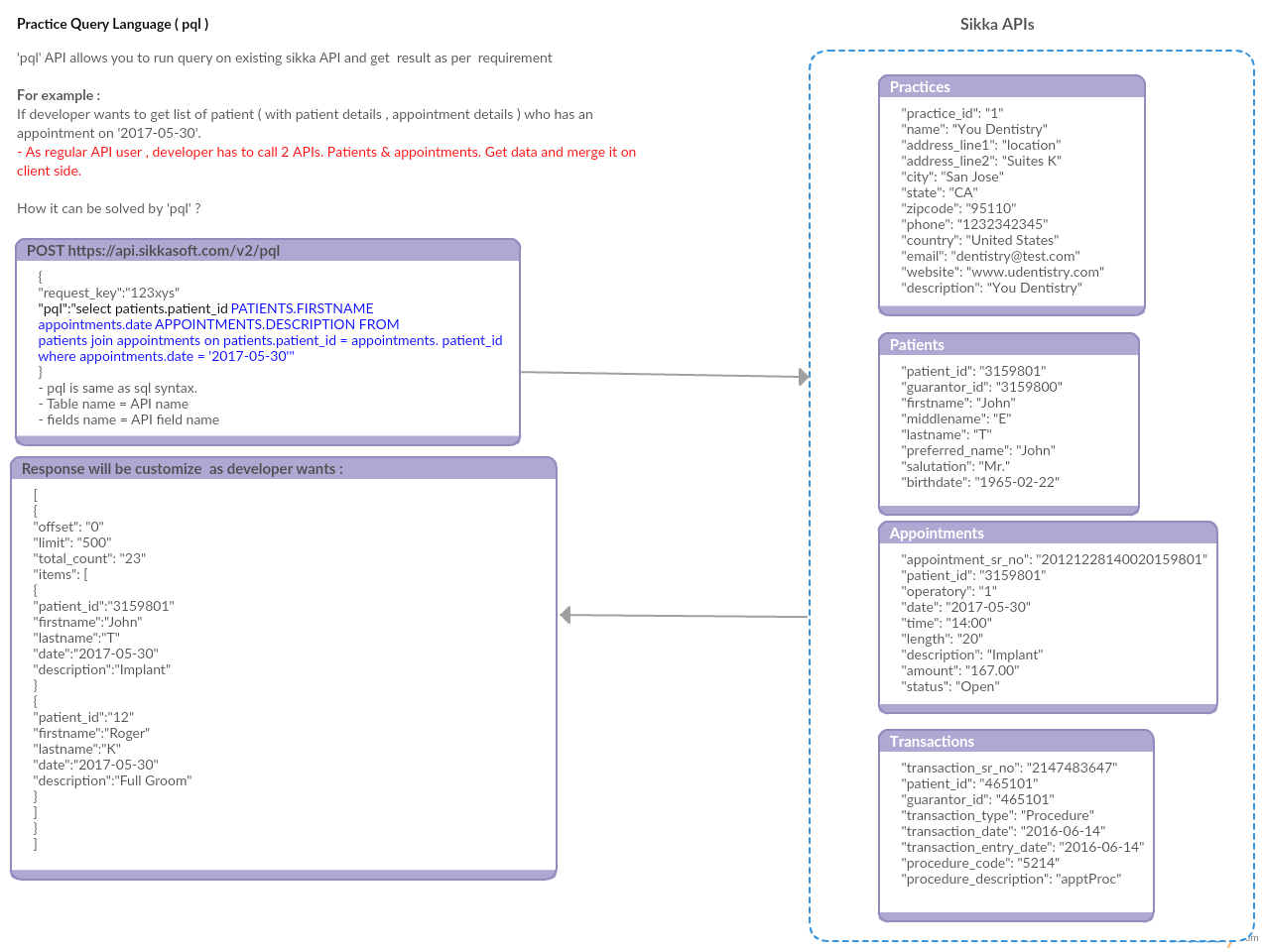This screenshot has height=952, width=1264.
Task: Click the "request_key":"123xys" line
Action: [x=109, y=293]
